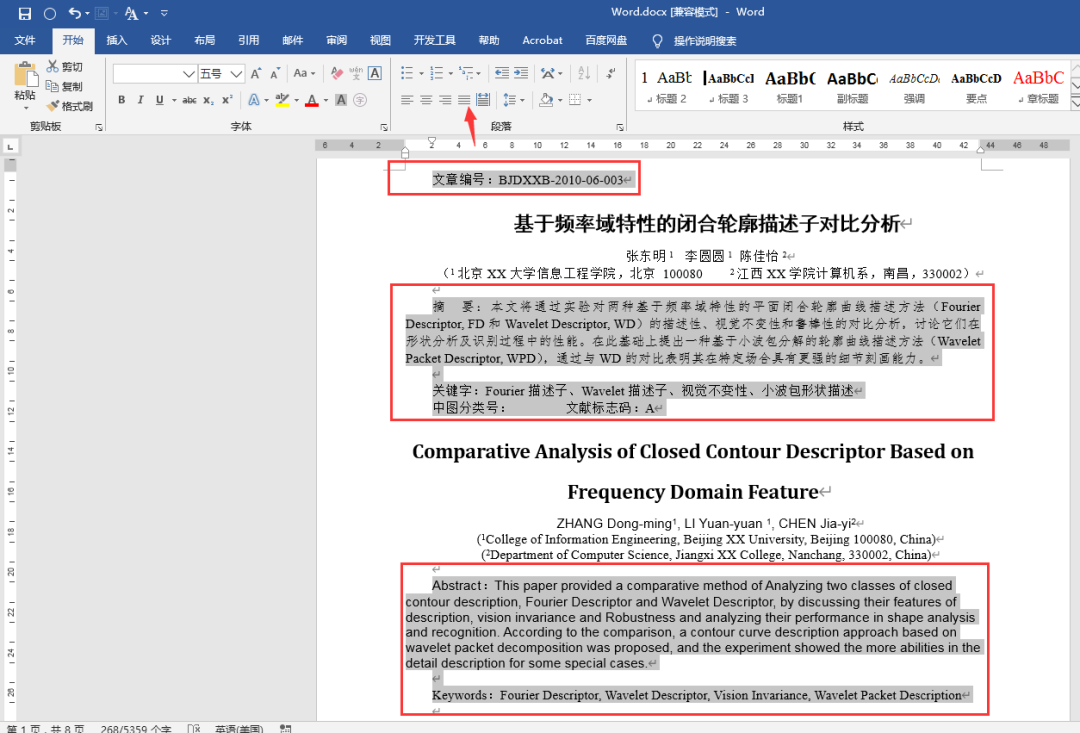Expand the Font dialog launcher
Screen dimensions: 1080x733
(384, 127)
